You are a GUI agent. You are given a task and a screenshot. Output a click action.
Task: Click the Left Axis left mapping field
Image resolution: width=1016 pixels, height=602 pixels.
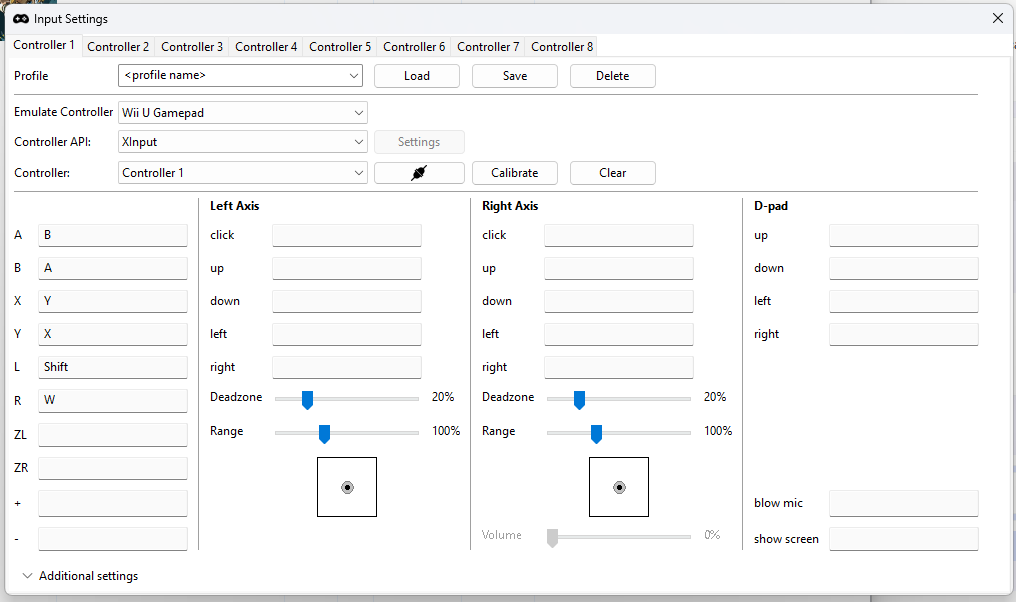(x=347, y=334)
